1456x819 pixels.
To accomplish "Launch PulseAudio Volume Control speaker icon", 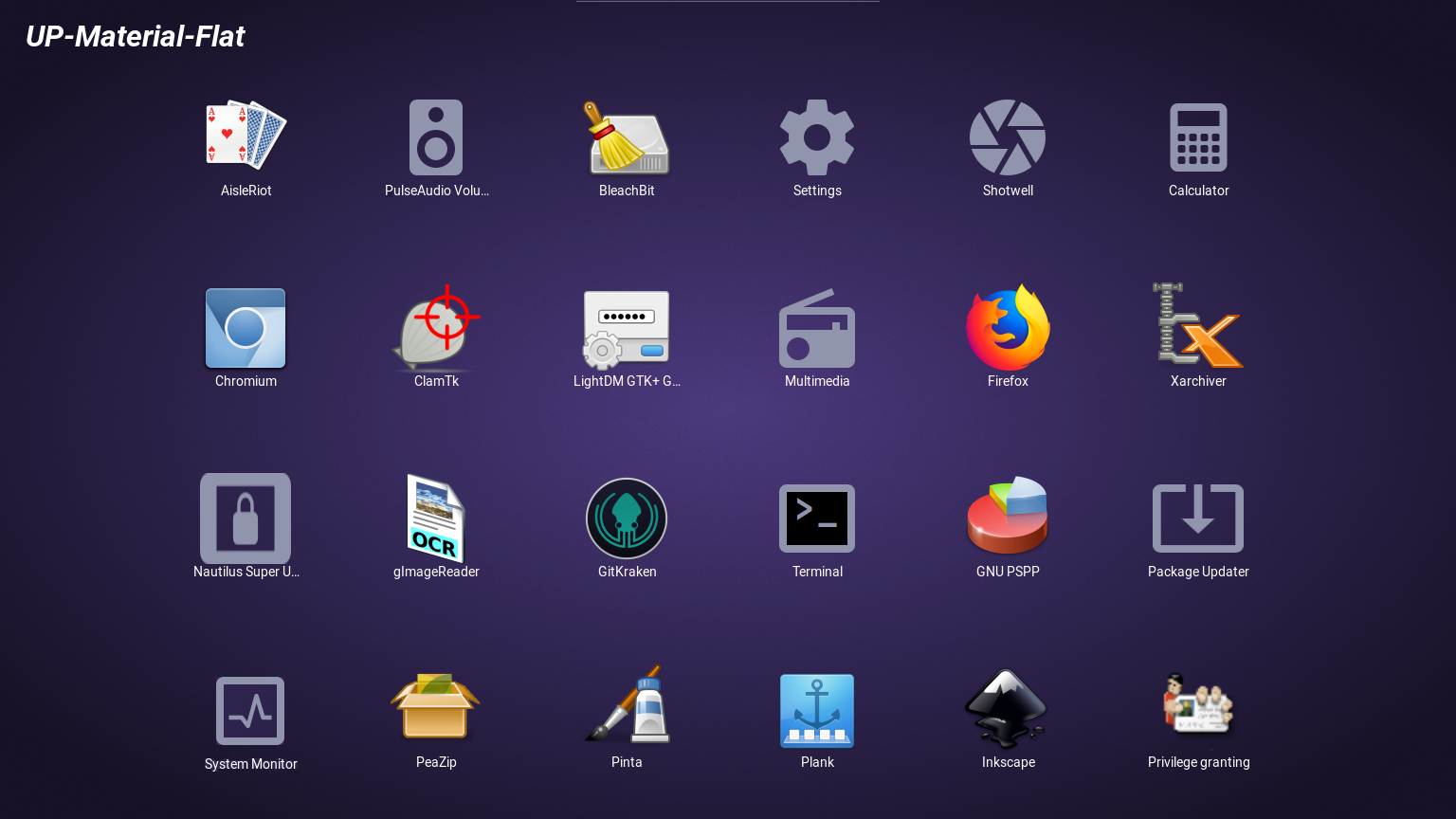I will pyautogui.click(x=436, y=137).
